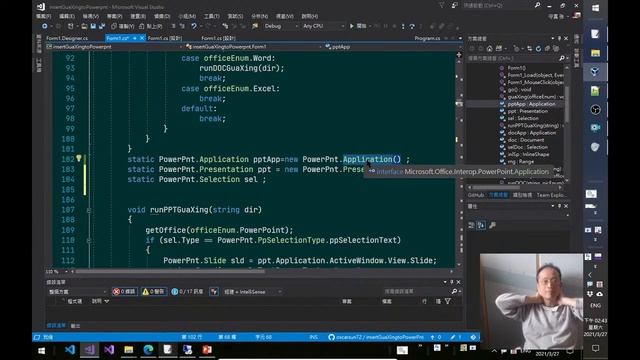Click the ENG language indicator in sidebar

click(x=595, y=306)
